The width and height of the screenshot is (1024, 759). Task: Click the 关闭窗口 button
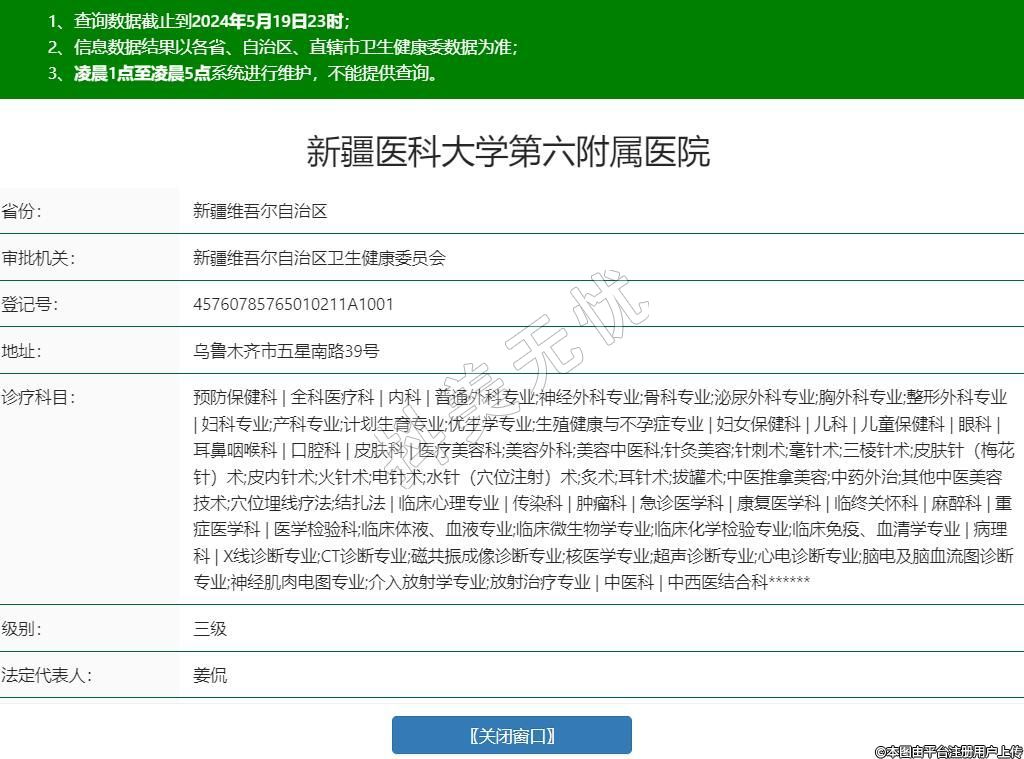[x=511, y=735]
